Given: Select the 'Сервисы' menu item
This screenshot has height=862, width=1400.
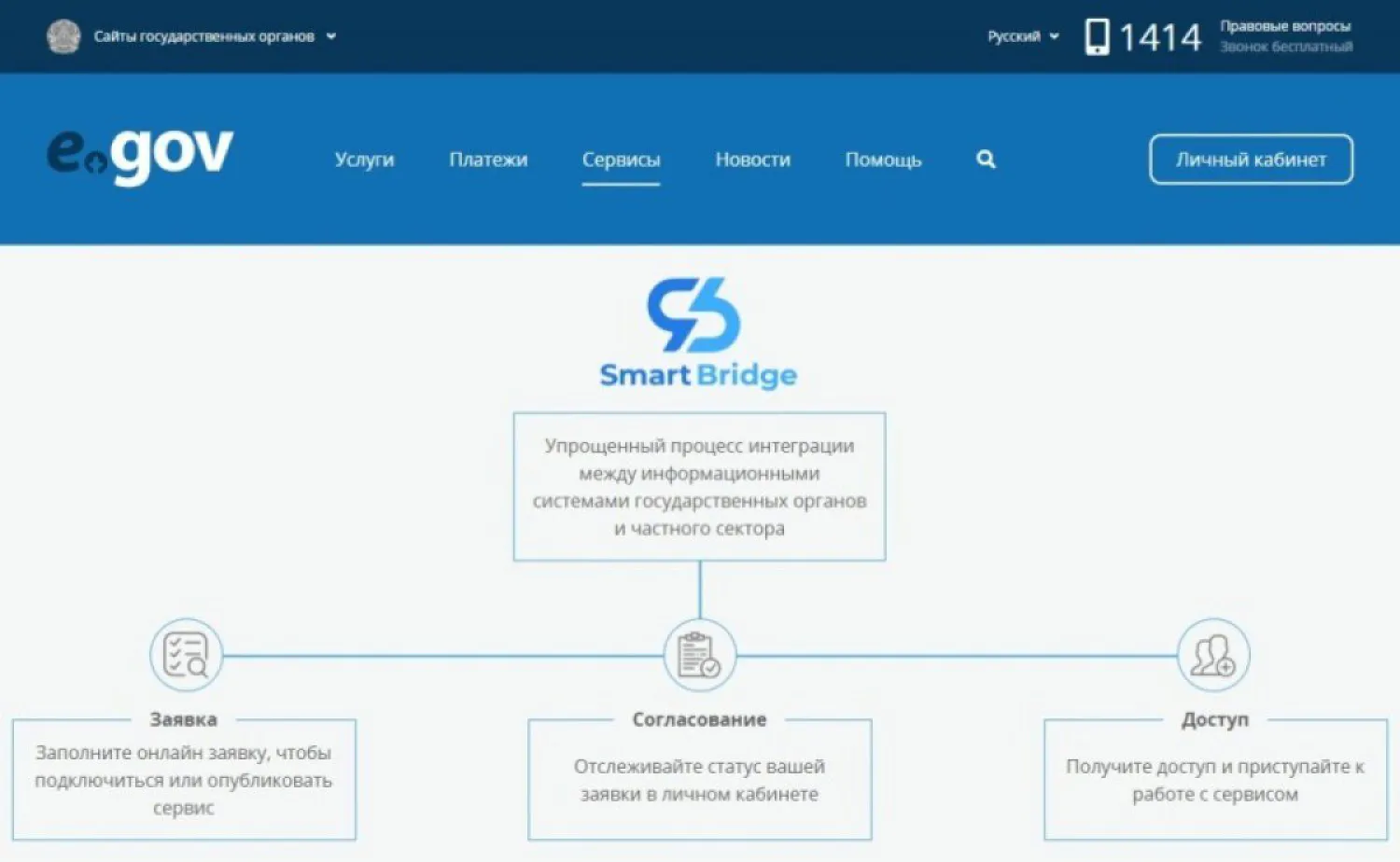Looking at the screenshot, I should [x=621, y=160].
